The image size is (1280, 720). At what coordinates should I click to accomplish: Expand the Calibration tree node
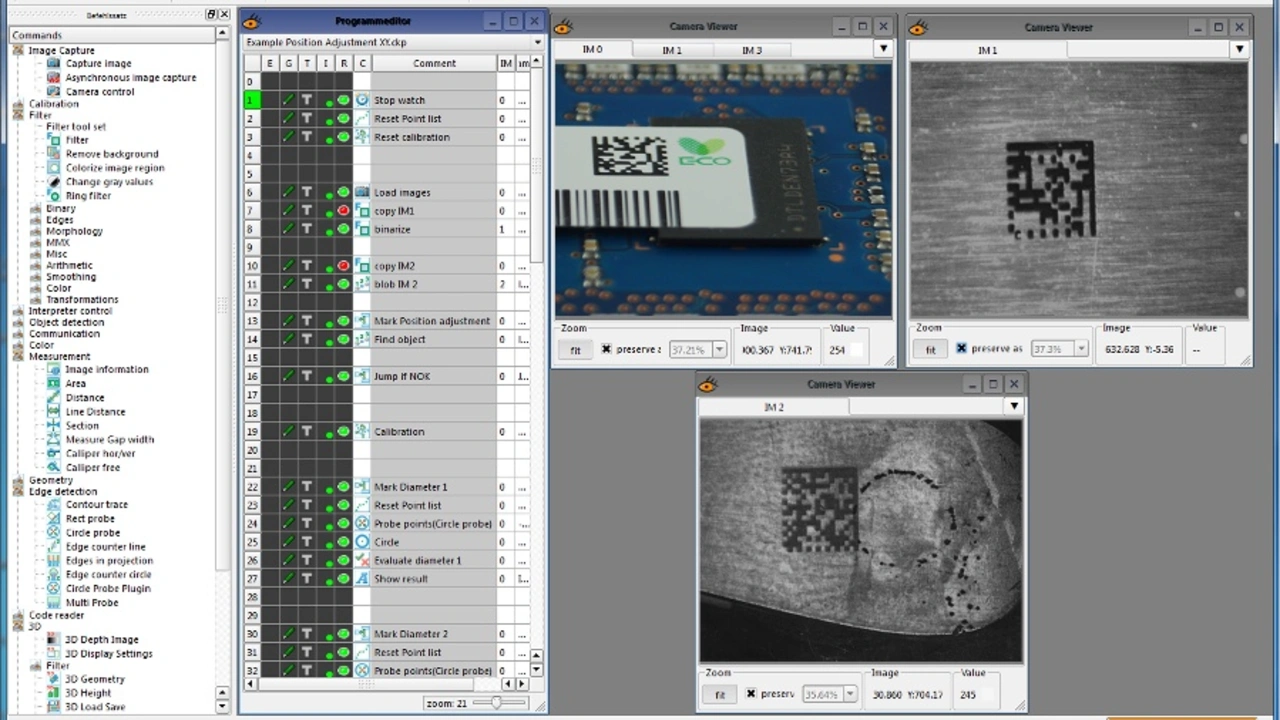point(18,104)
